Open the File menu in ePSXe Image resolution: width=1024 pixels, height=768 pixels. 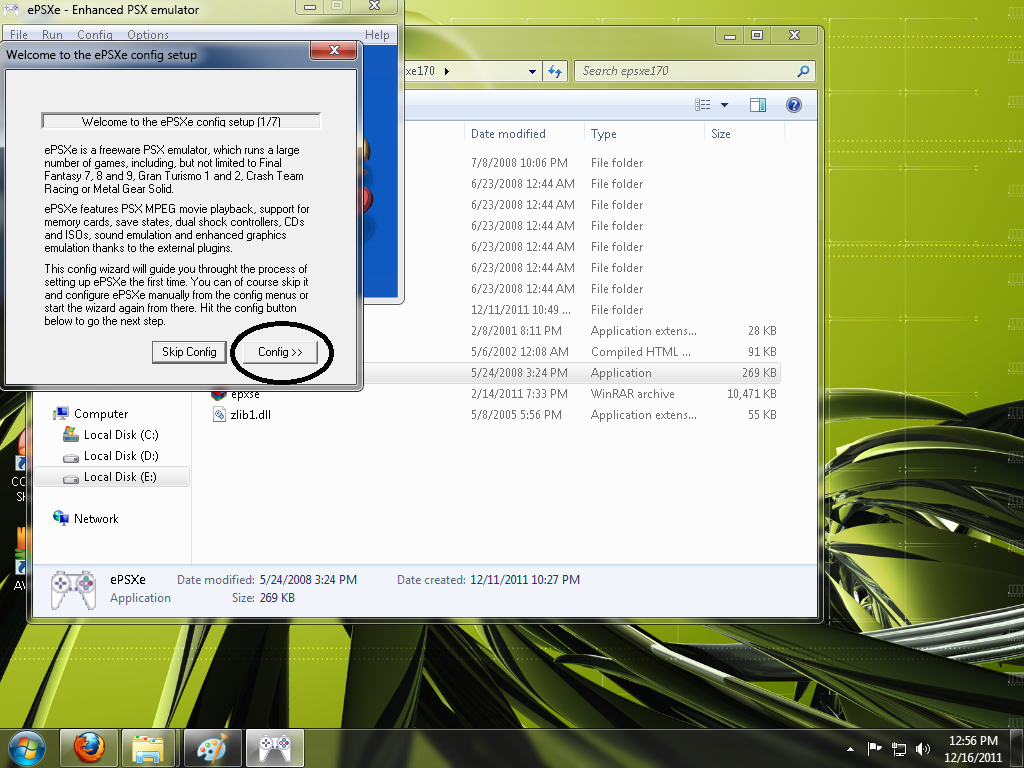click(18, 35)
